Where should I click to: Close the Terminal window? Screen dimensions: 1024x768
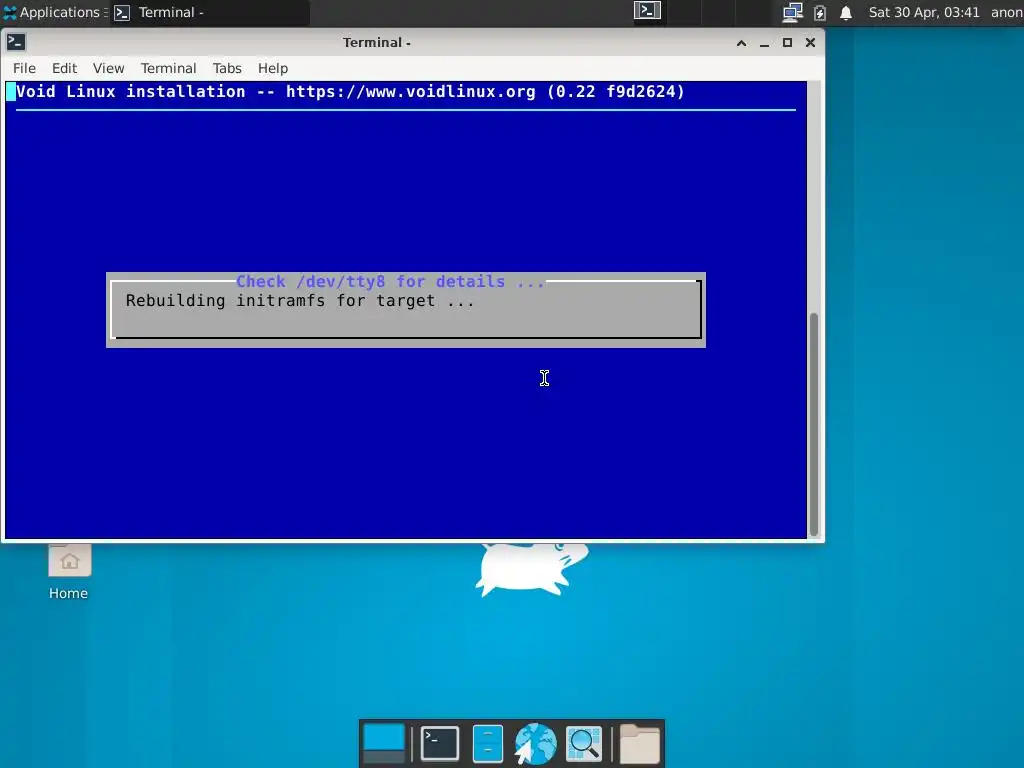(x=810, y=43)
